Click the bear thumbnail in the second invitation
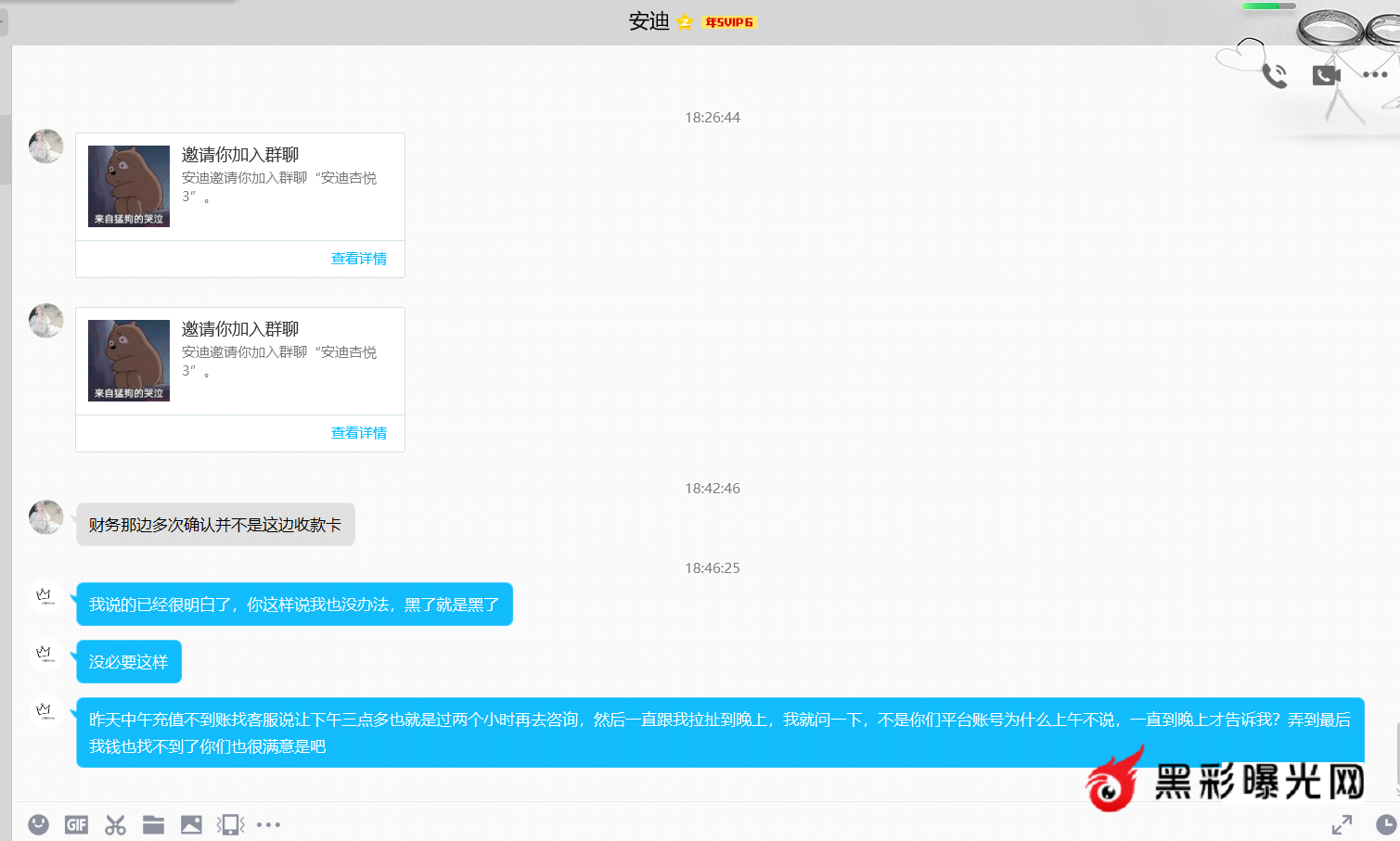 [129, 360]
